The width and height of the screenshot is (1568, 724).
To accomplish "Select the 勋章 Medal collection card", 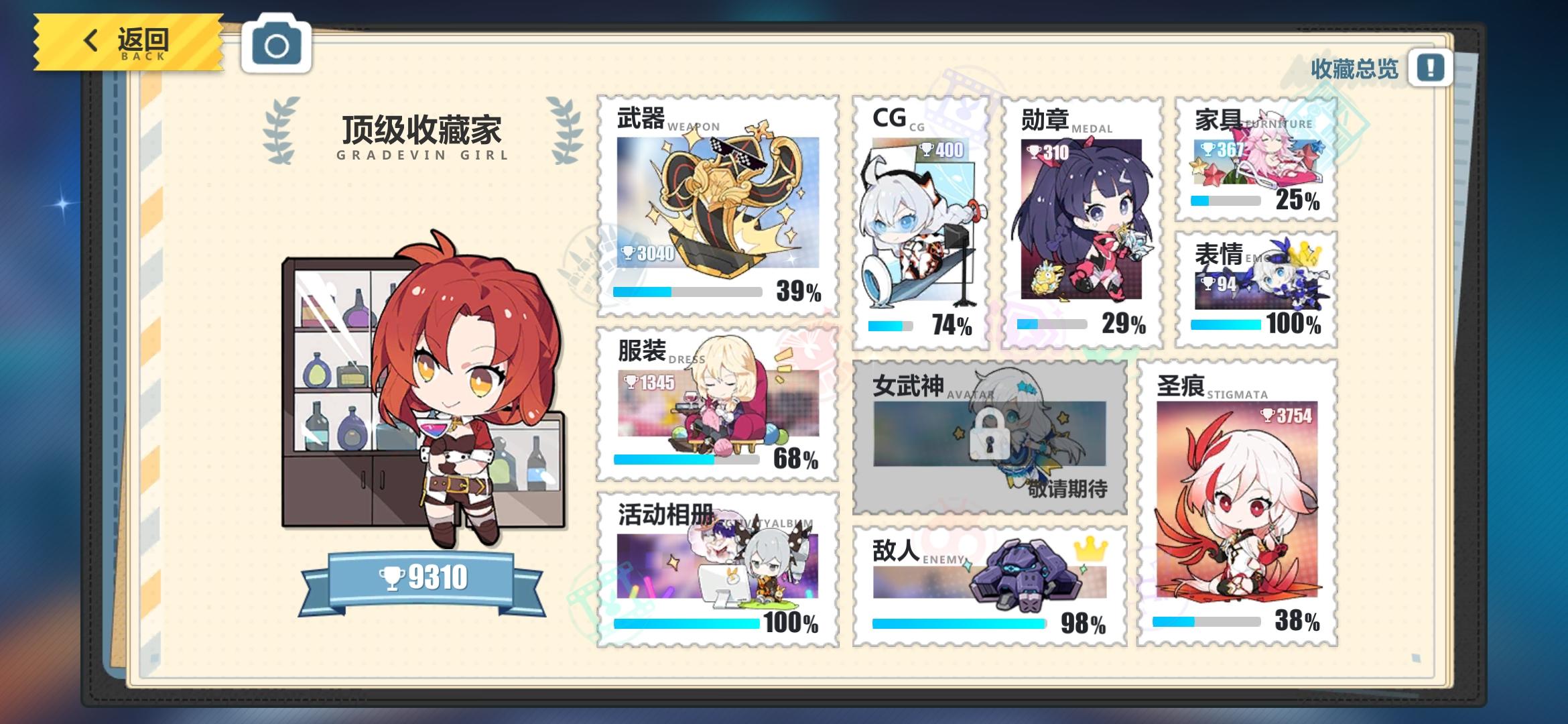I will coord(1082,222).
